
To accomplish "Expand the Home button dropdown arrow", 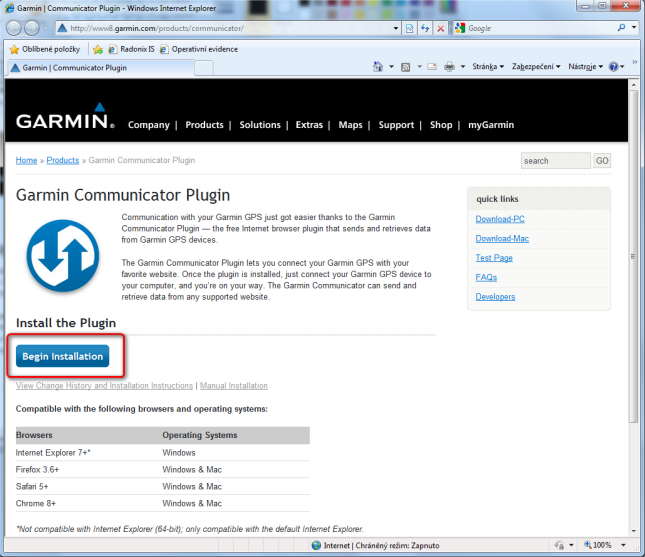I will 391,67.
